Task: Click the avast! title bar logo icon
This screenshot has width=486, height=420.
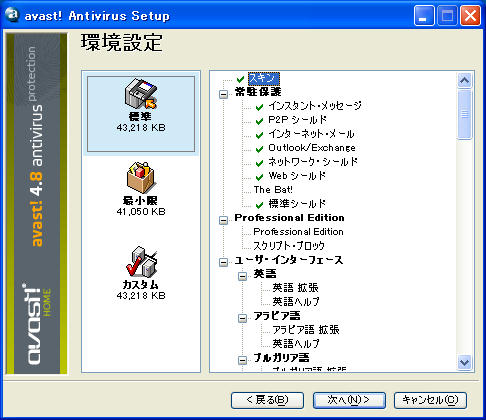Action: coord(12,15)
